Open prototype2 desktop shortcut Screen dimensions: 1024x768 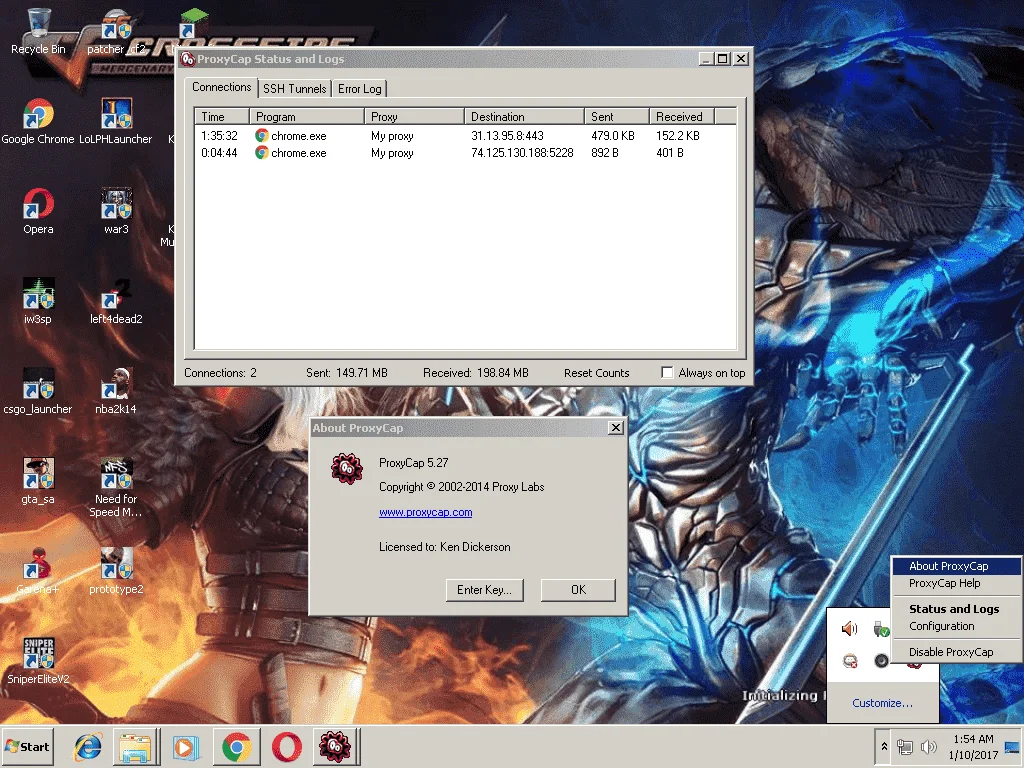[x=116, y=572]
